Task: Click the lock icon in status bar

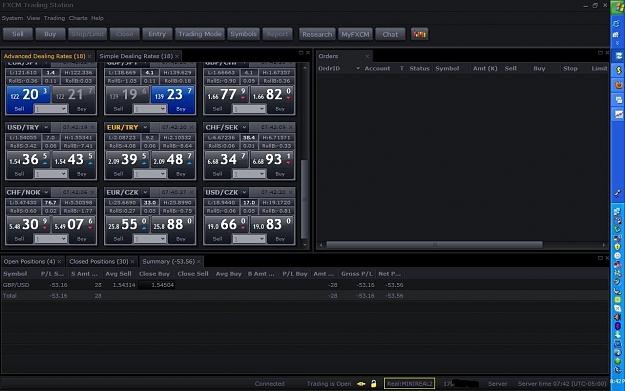Action: tap(373, 384)
